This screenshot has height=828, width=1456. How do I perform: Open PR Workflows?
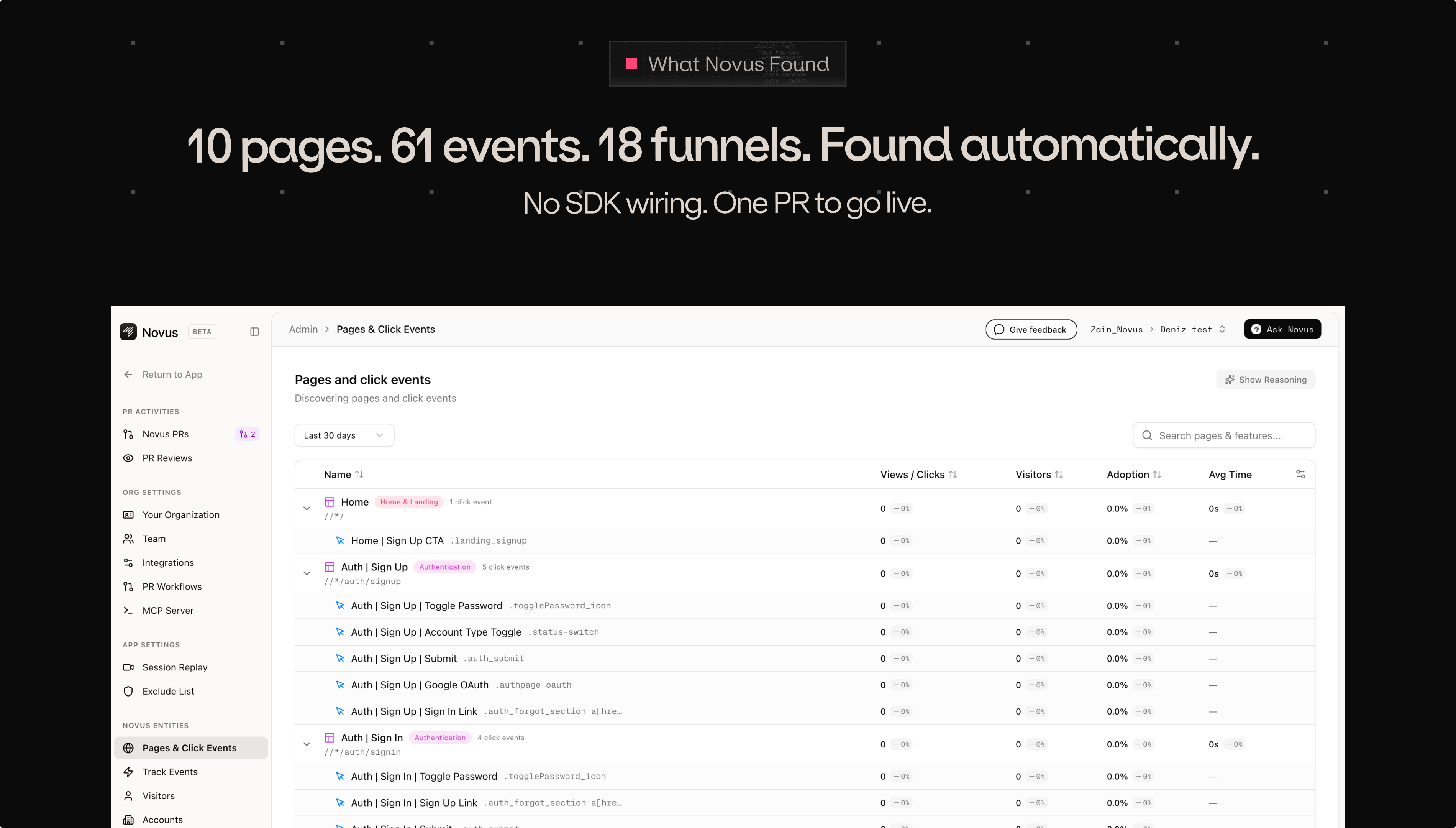(x=191, y=586)
